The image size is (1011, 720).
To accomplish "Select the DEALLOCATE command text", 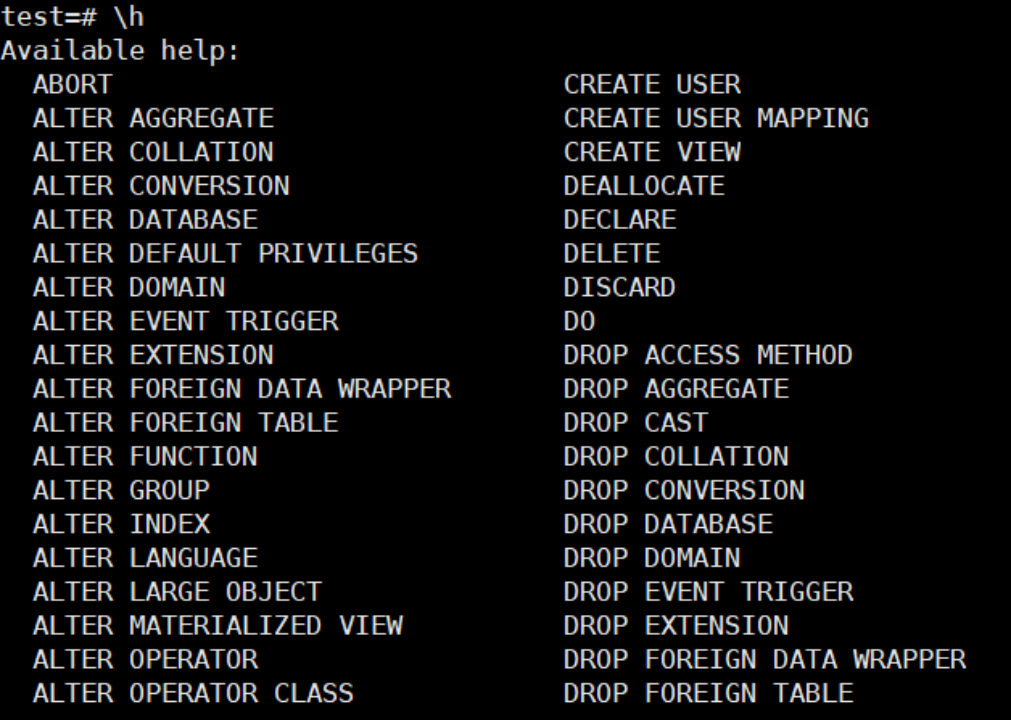I will [644, 186].
